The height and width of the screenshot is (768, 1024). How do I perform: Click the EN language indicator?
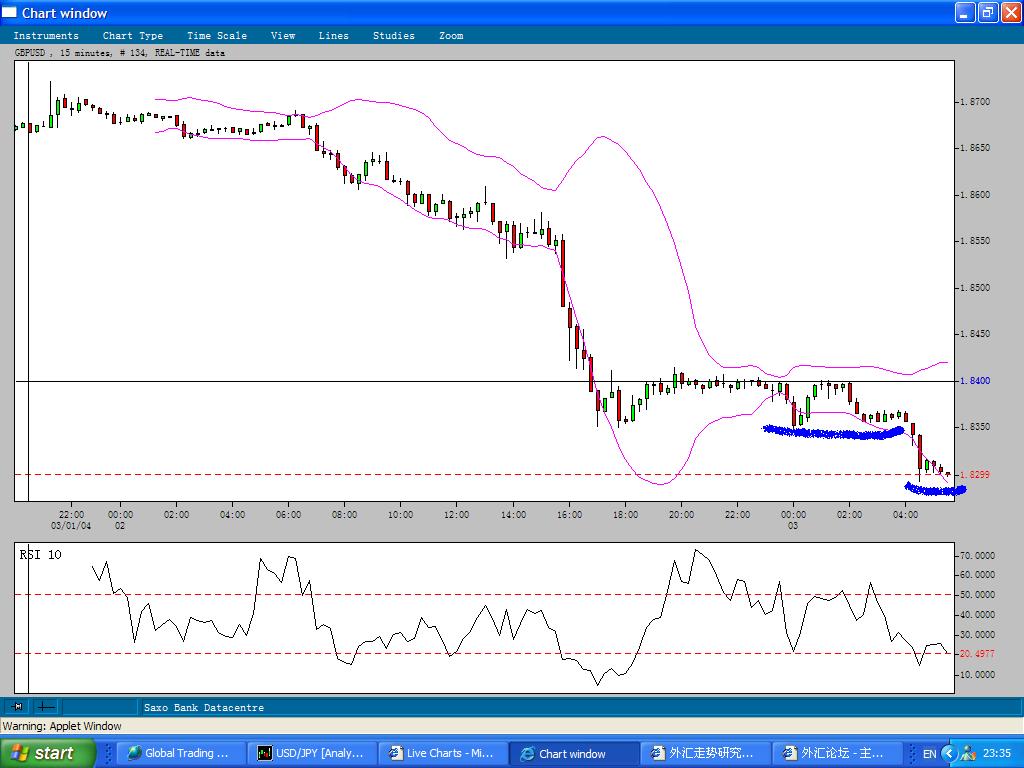coord(929,754)
